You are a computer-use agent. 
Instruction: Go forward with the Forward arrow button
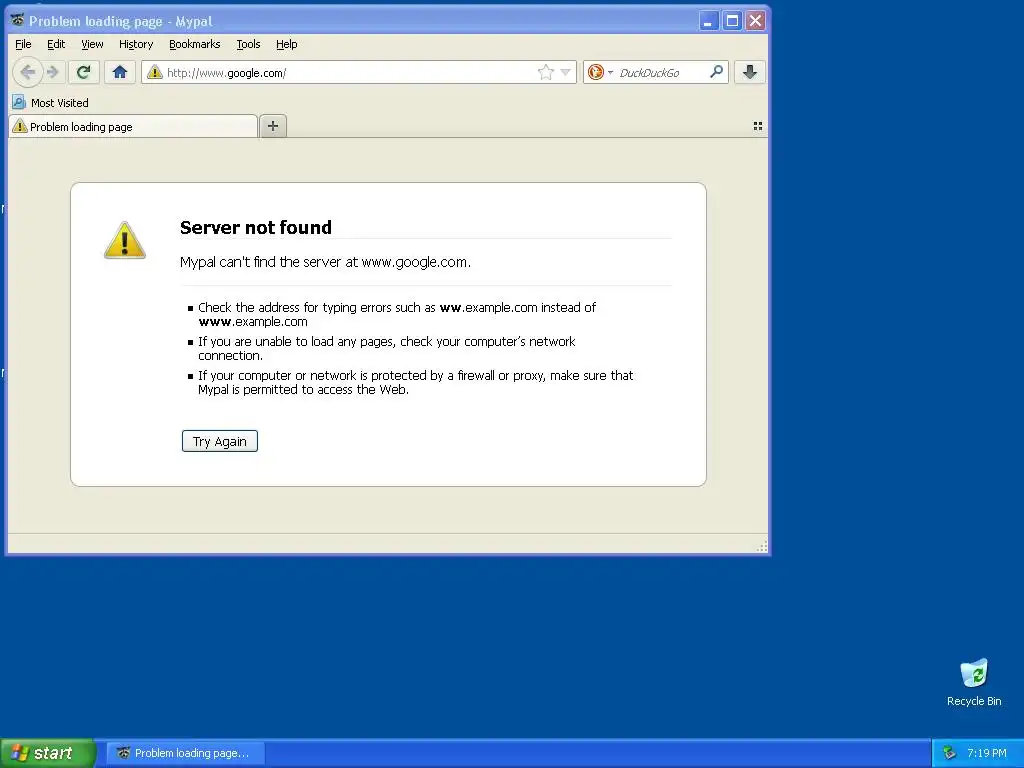(x=54, y=72)
